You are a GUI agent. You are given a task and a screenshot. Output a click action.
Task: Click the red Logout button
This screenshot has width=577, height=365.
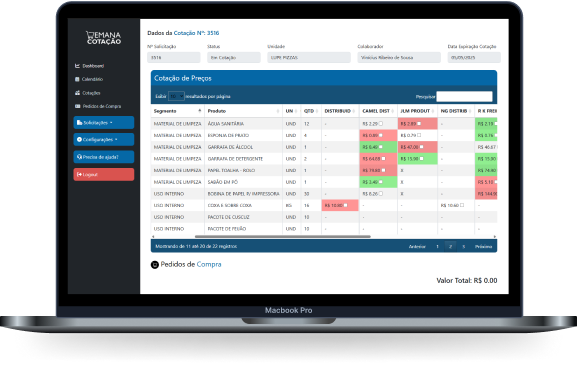pyautogui.click(x=104, y=174)
